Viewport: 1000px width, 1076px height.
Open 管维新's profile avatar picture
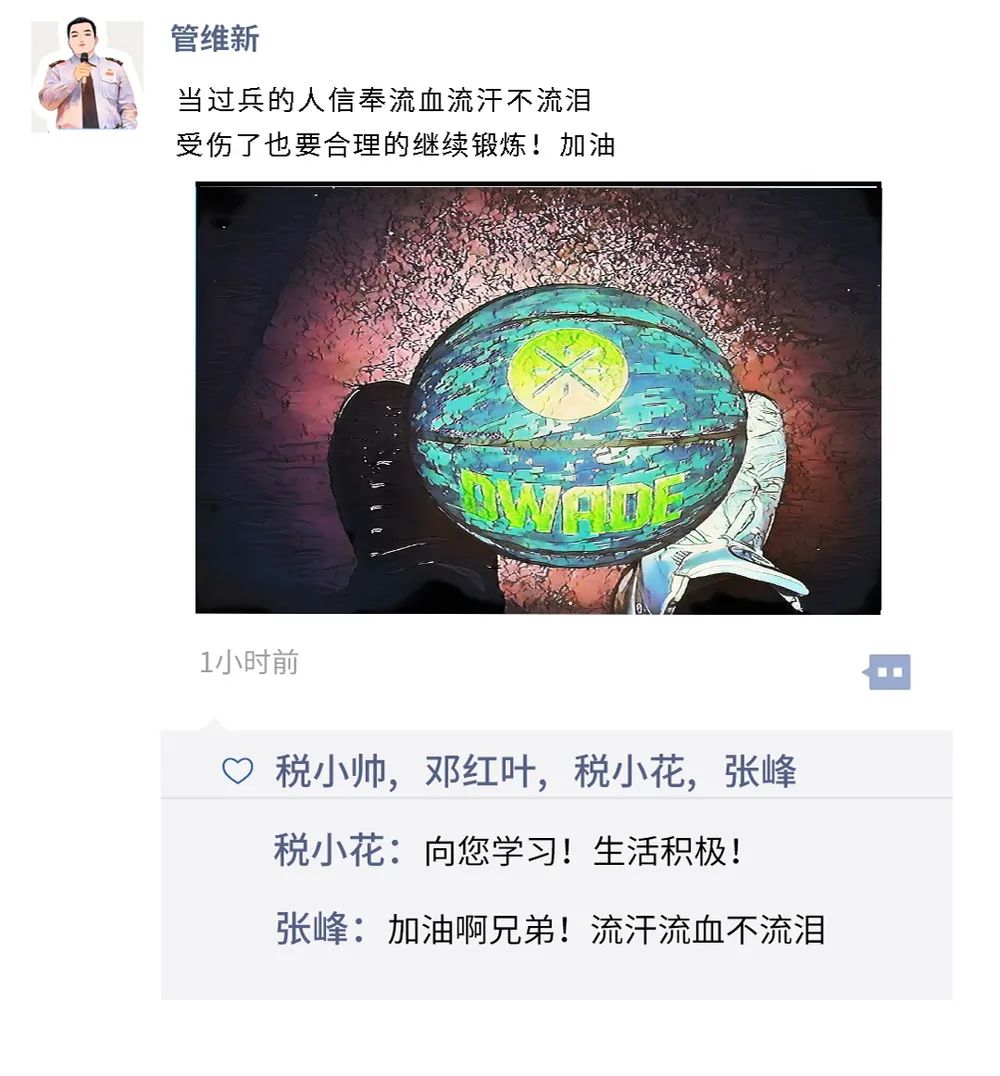(87, 75)
